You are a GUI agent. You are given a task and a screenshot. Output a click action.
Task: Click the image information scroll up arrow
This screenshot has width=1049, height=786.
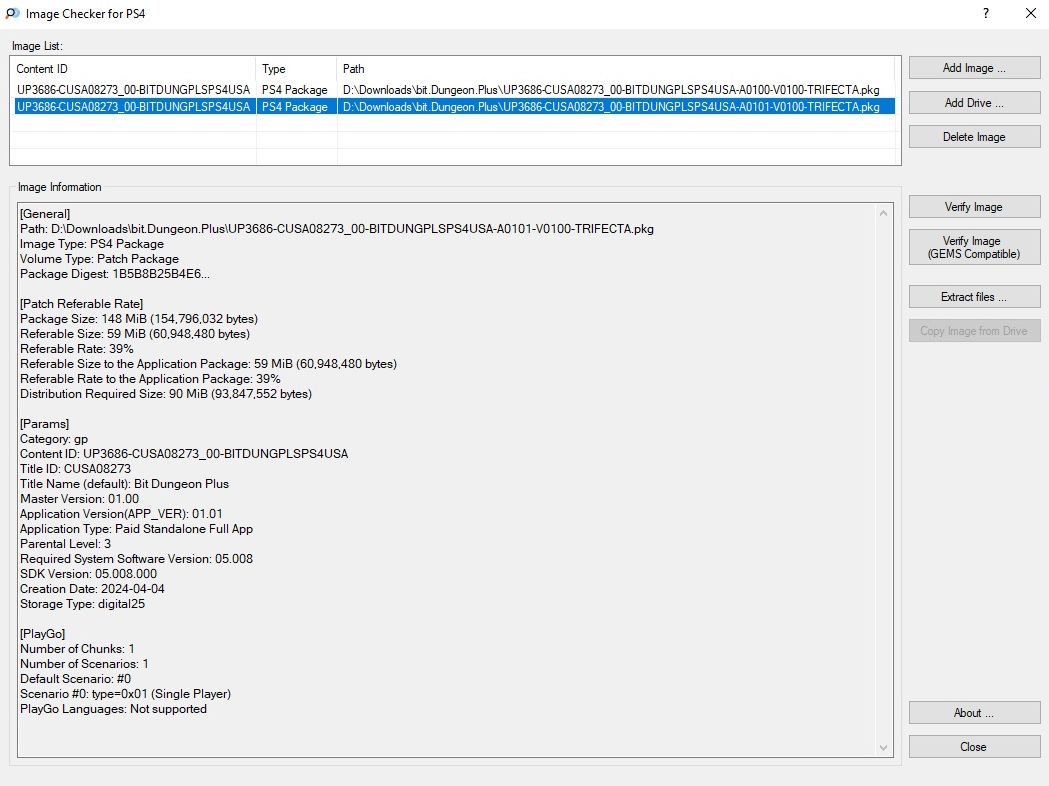883,213
